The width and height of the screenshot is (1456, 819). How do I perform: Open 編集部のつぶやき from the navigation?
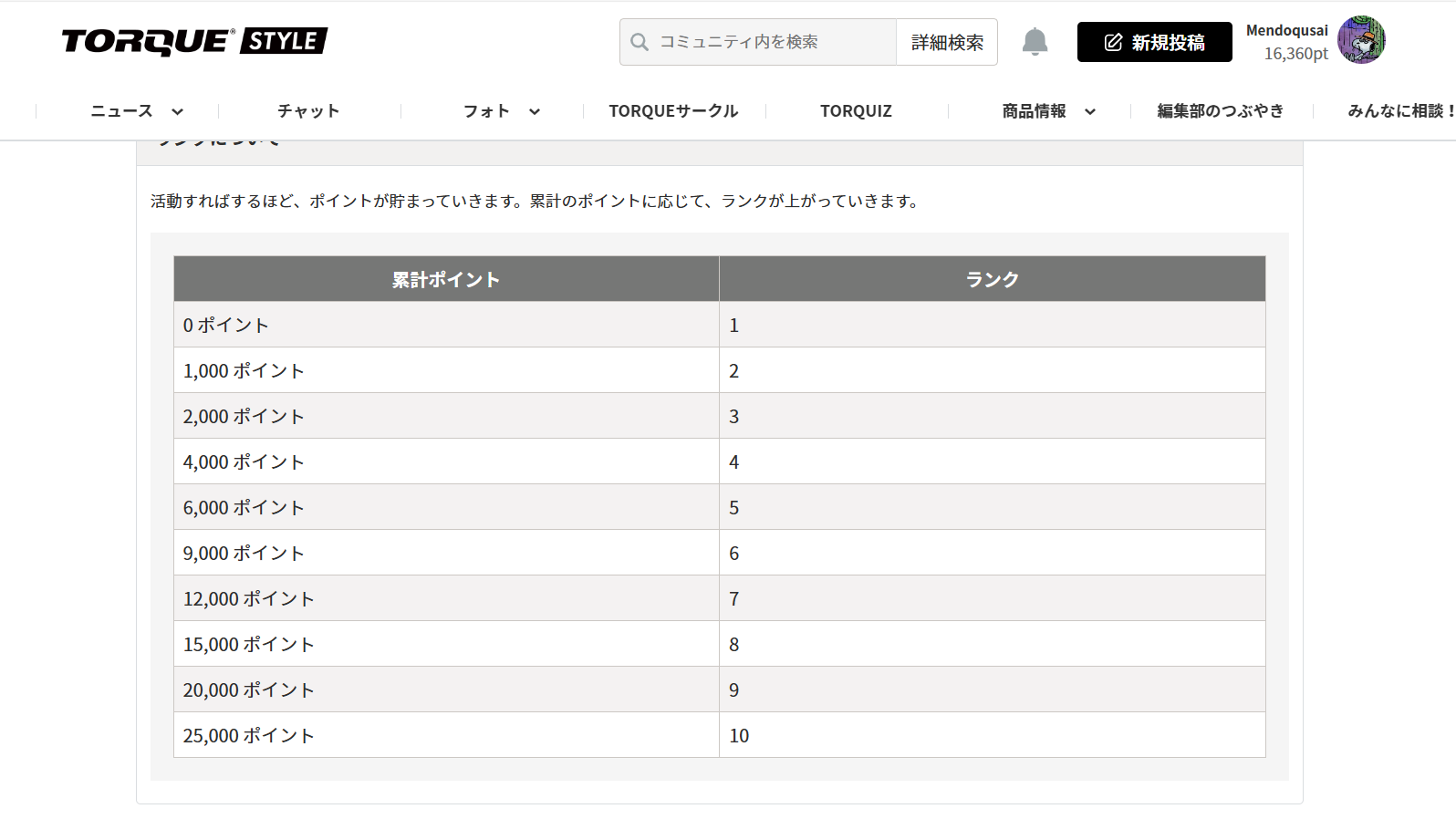pyautogui.click(x=1220, y=111)
